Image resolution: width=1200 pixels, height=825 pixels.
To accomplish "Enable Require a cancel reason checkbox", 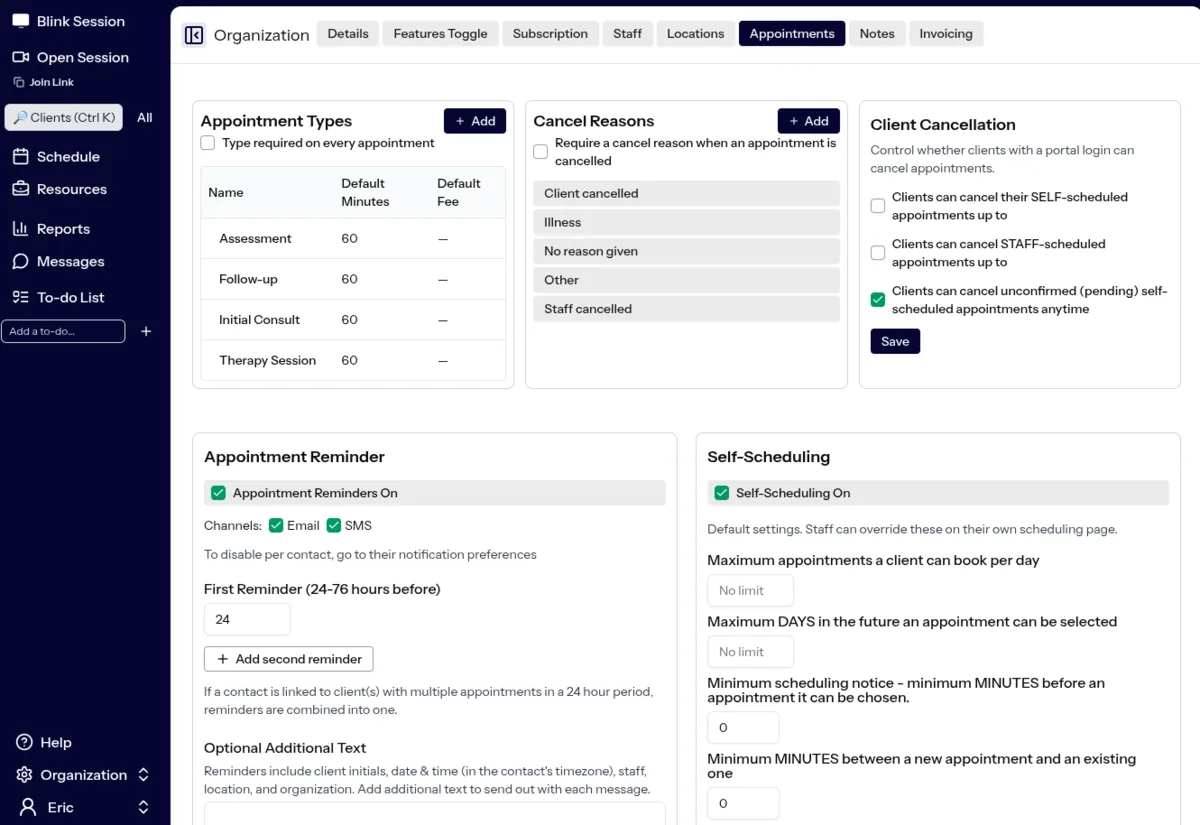I will [541, 152].
